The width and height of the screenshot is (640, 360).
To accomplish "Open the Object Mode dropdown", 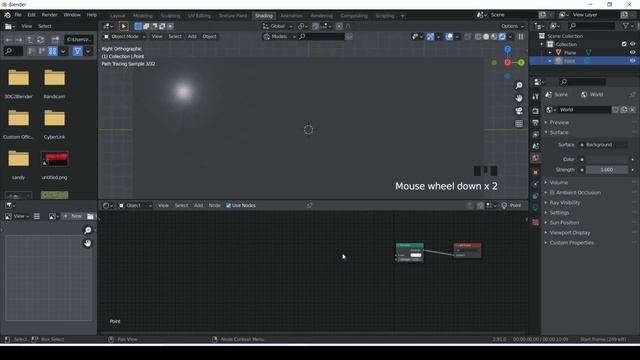I will pyautogui.click(x=124, y=36).
